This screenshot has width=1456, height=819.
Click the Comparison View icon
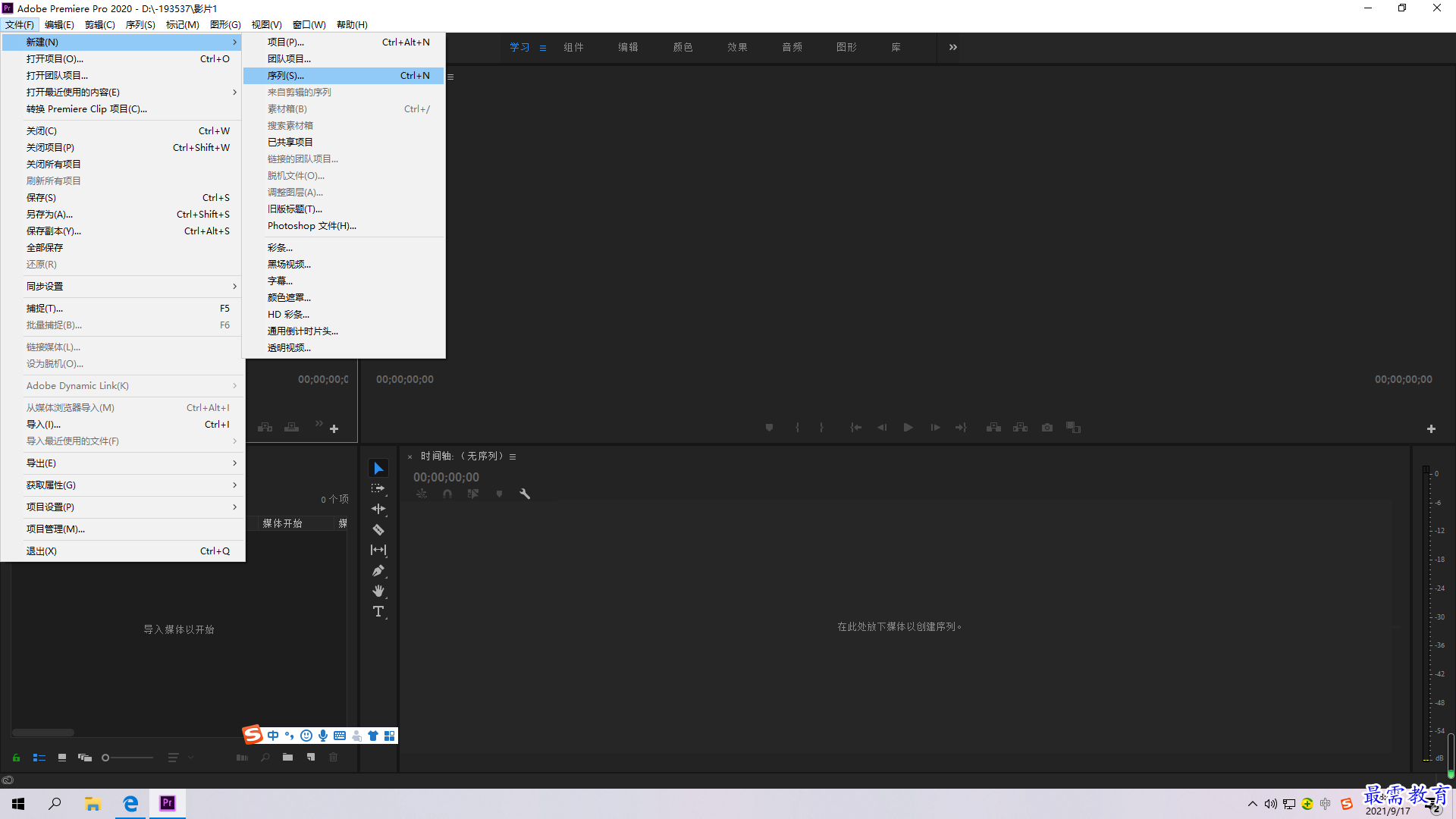(1073, 428)
